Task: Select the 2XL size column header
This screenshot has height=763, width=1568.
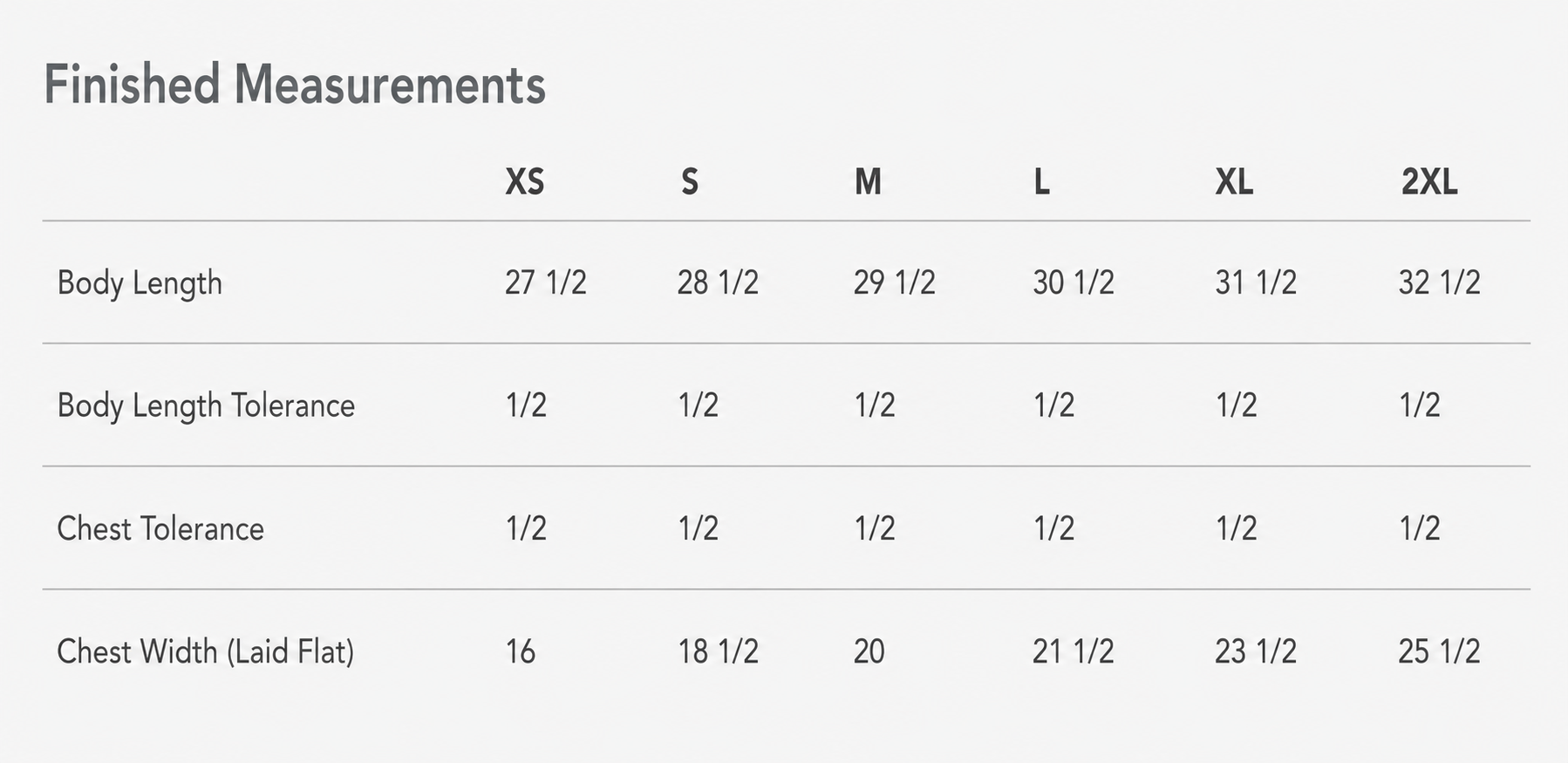Action: (x=1429, y=181)
